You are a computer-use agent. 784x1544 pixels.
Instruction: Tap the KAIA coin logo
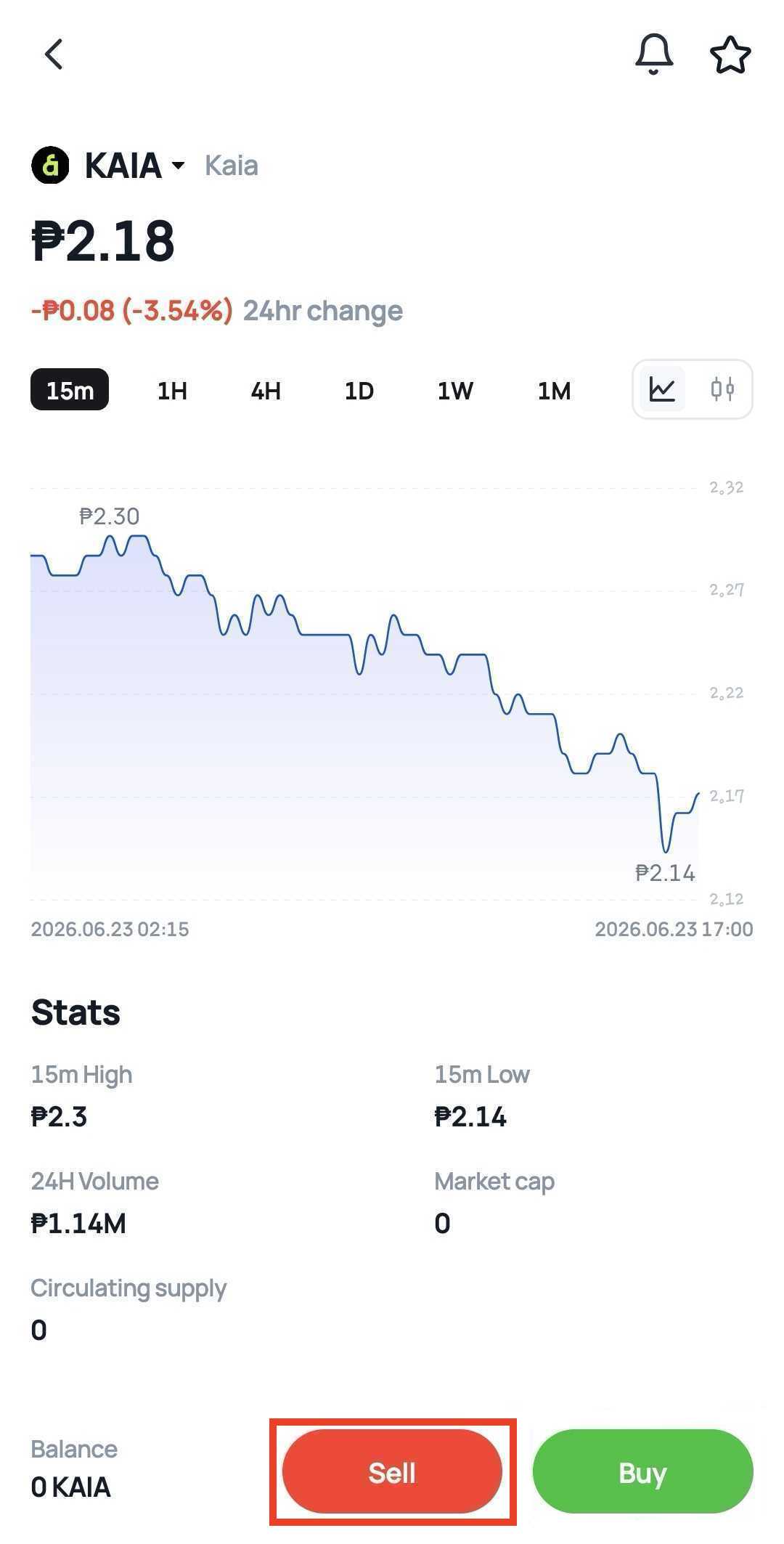click(x=50, y=165)
